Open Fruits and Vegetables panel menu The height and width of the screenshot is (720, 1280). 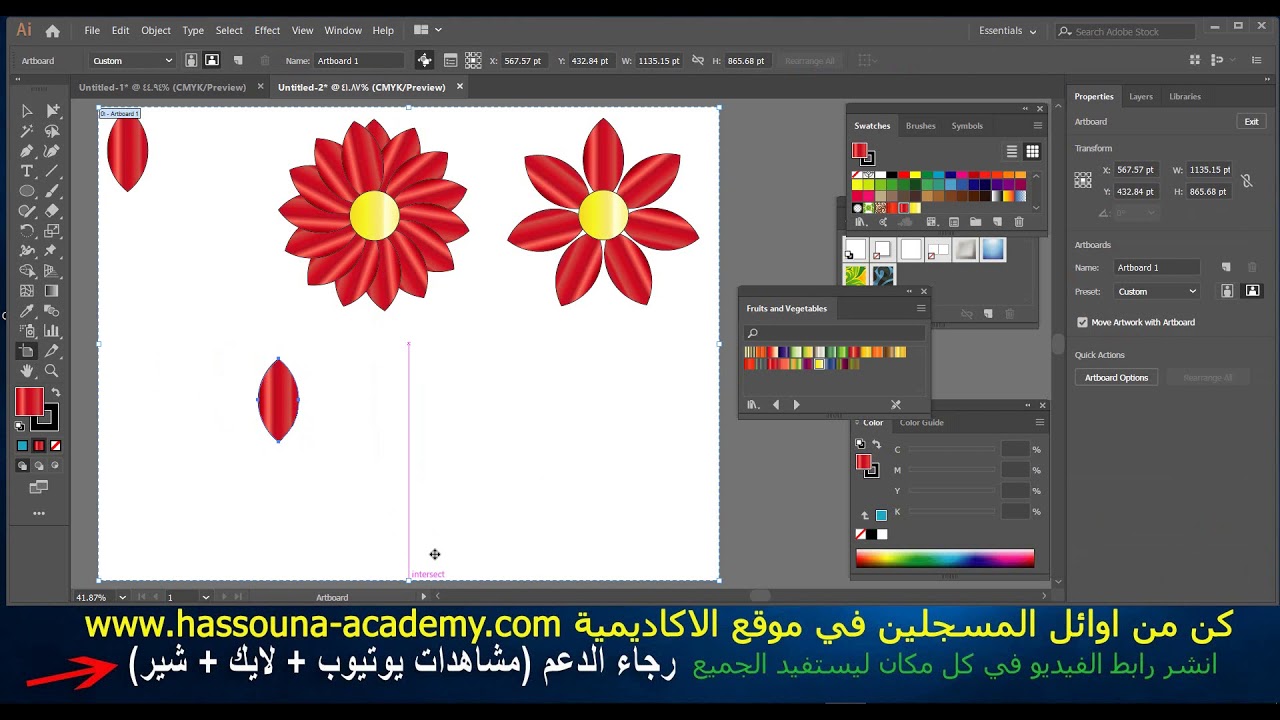(921, 309)
